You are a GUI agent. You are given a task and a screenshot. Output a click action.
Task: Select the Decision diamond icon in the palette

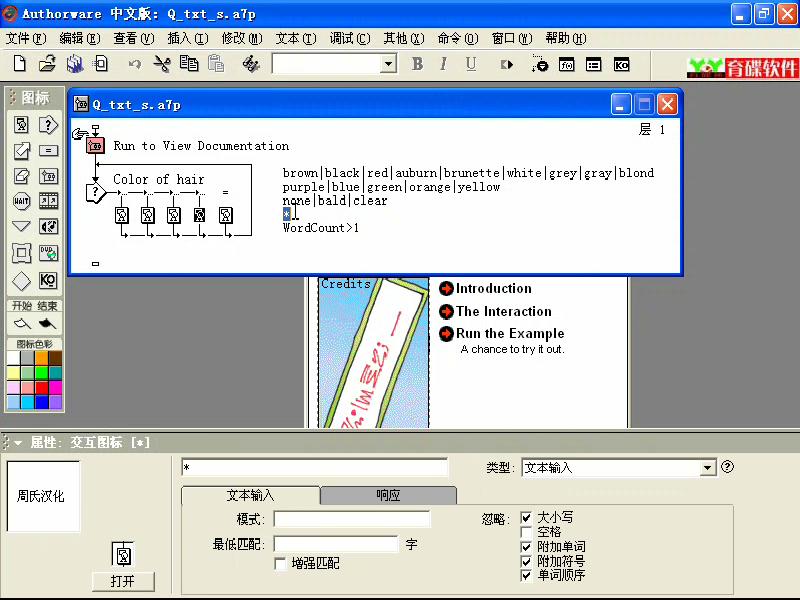pyautogui.click(x=21, y=281)
